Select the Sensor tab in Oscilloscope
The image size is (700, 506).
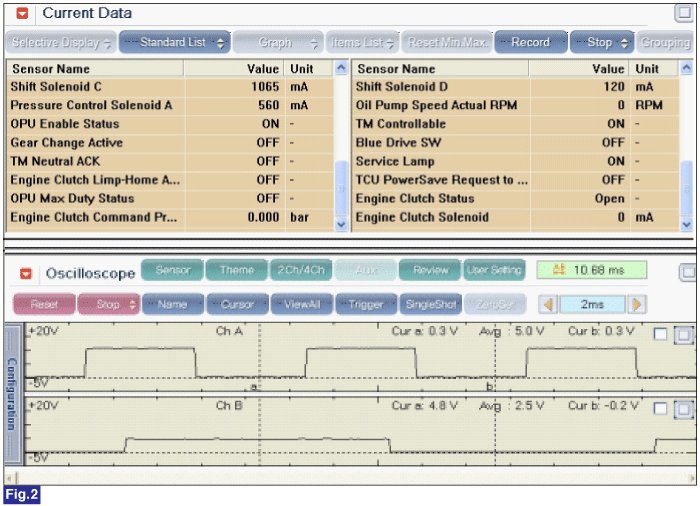[x=173, y=270]
